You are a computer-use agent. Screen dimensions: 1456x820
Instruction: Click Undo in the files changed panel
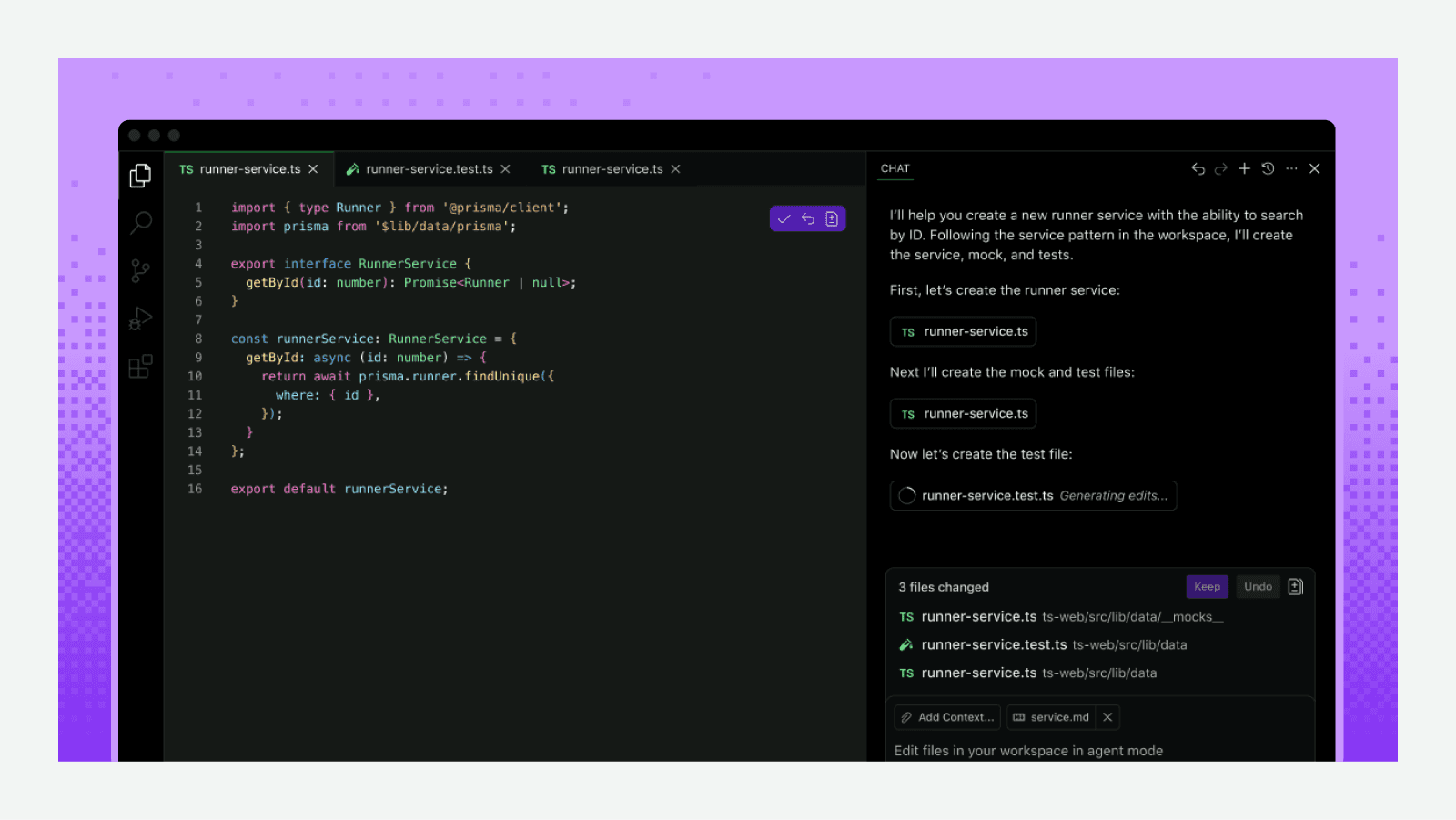point(1258,587)
